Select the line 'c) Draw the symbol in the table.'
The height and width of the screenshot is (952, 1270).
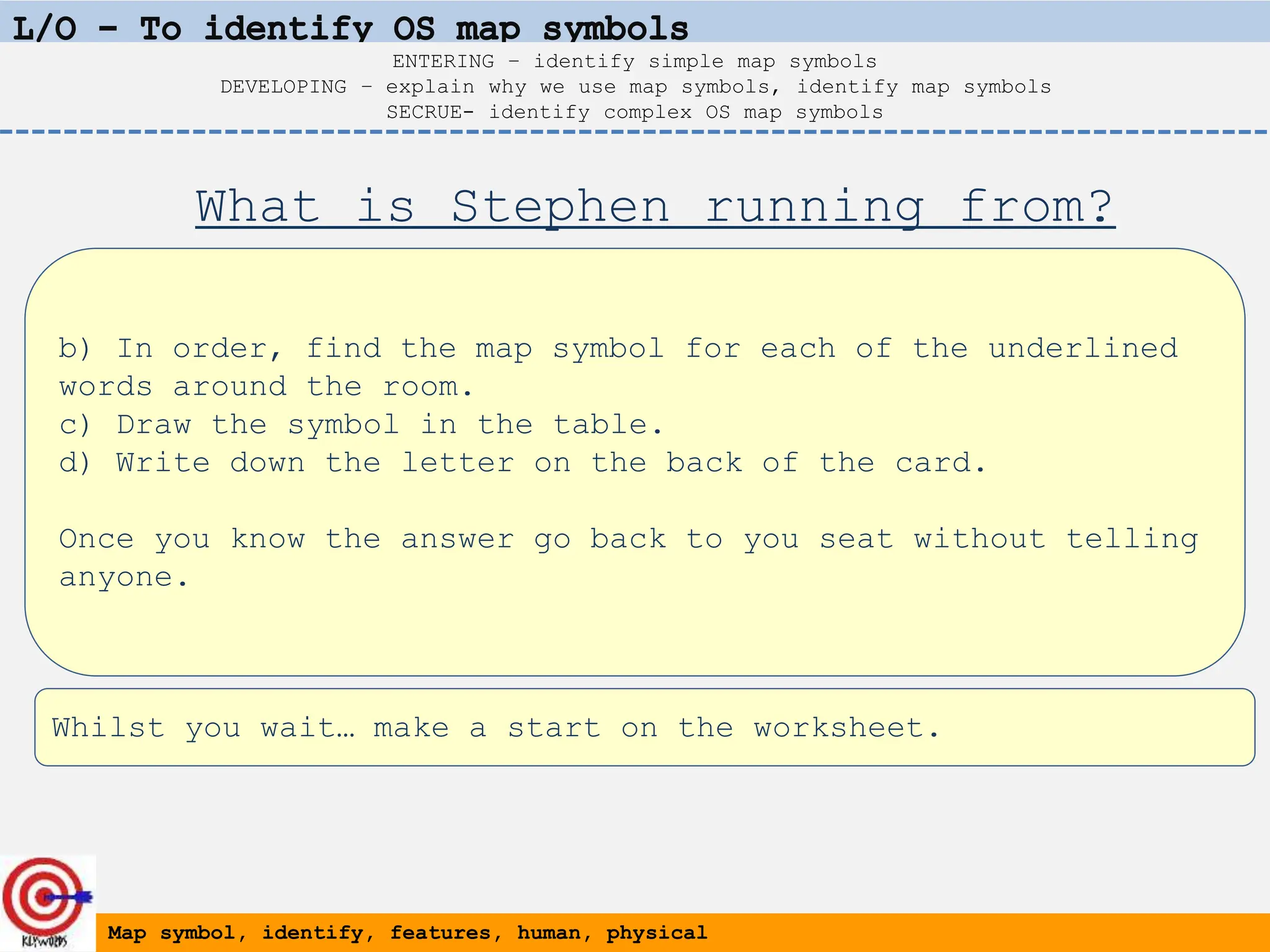coord(362,425)
